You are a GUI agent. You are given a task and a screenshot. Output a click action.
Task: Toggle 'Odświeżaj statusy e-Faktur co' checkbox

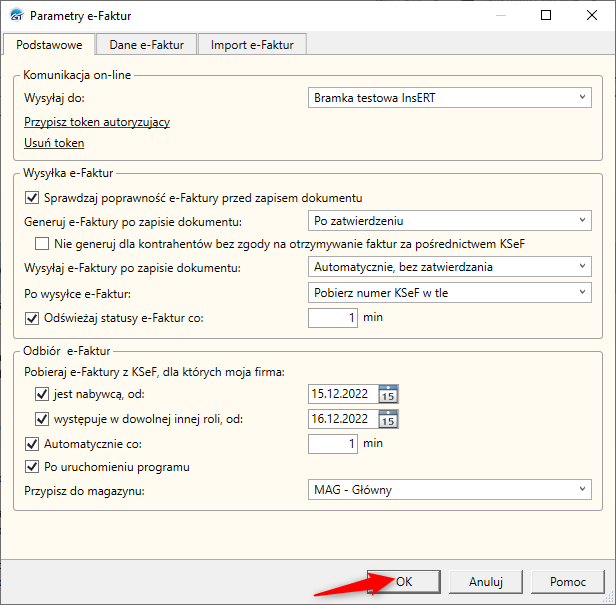(31, 318)
